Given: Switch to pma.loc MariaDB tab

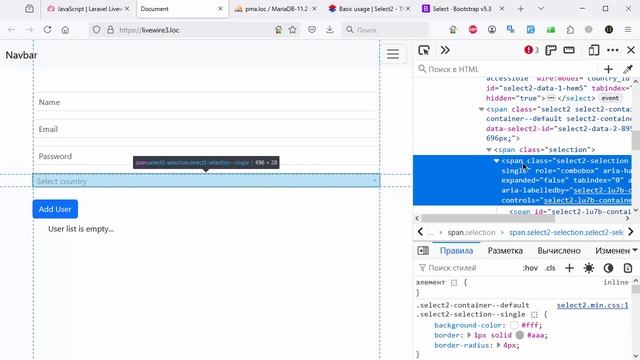Looking at the screenshot, I should pyautogui.click(x=276, y=9).
